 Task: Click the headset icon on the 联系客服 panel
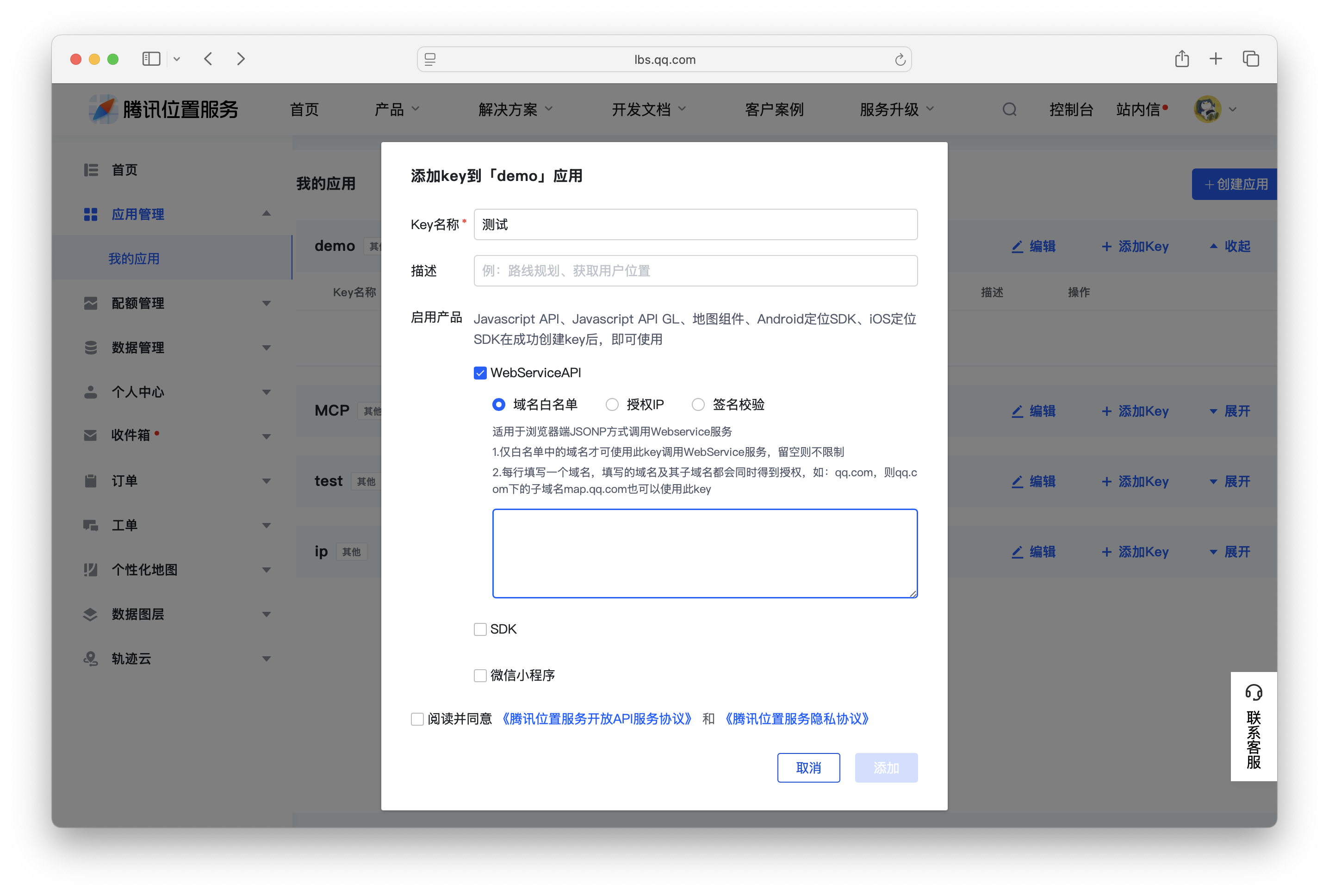coord(1254,692)
